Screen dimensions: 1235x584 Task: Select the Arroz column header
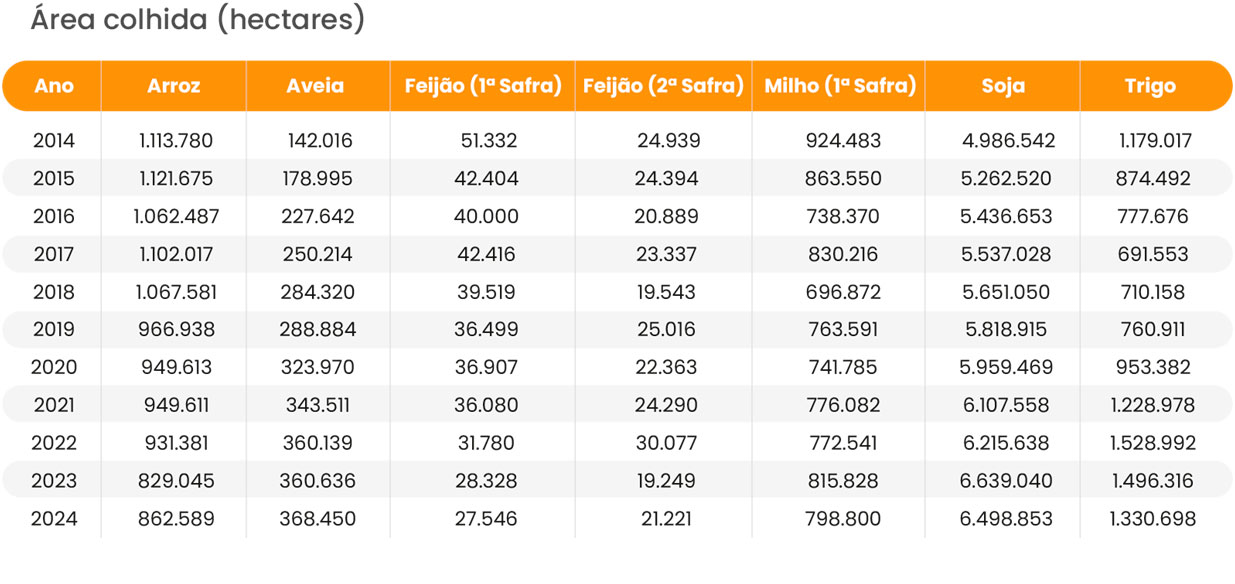pos(174,86)
